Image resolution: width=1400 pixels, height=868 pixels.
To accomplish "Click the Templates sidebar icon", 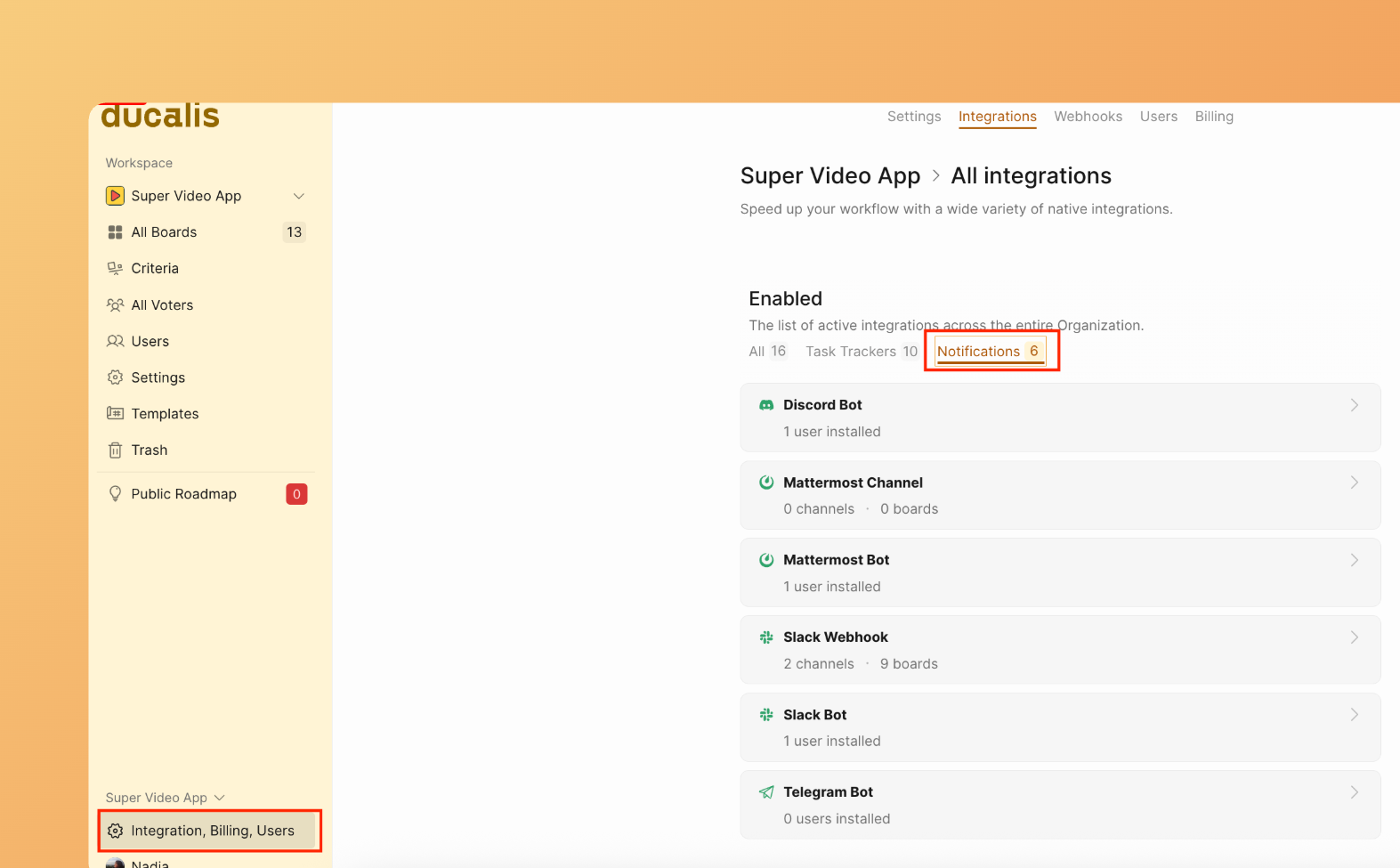I will pyautogui.click(x=115, y=414).
